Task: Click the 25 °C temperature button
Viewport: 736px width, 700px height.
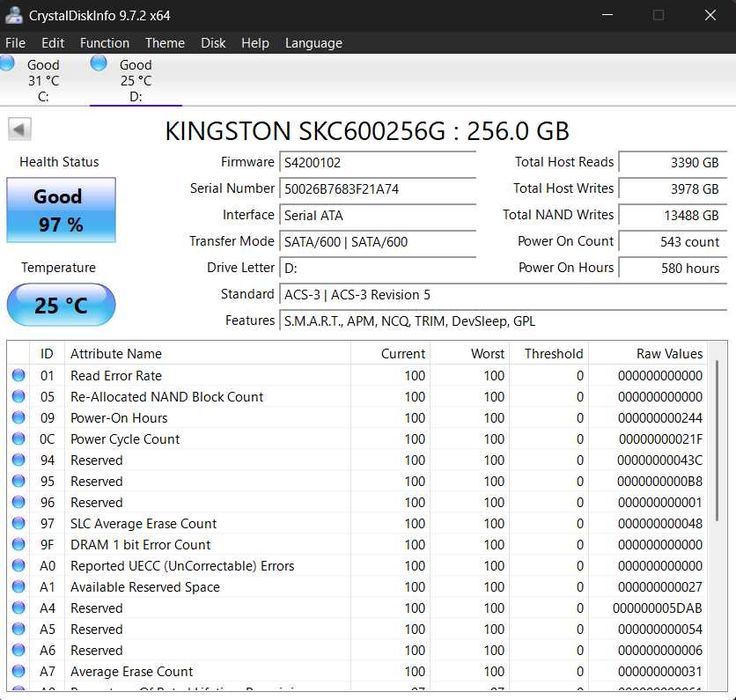Action: (61, 305)
